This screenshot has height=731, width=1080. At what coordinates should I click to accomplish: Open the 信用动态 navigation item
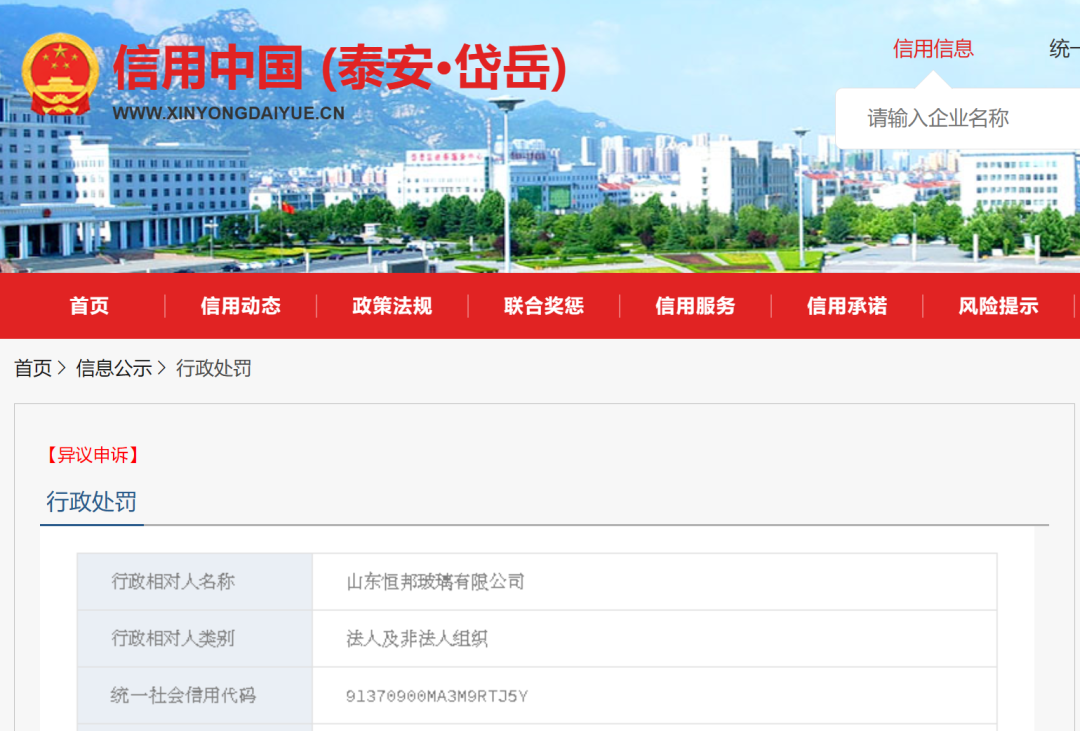click(240, 306)
